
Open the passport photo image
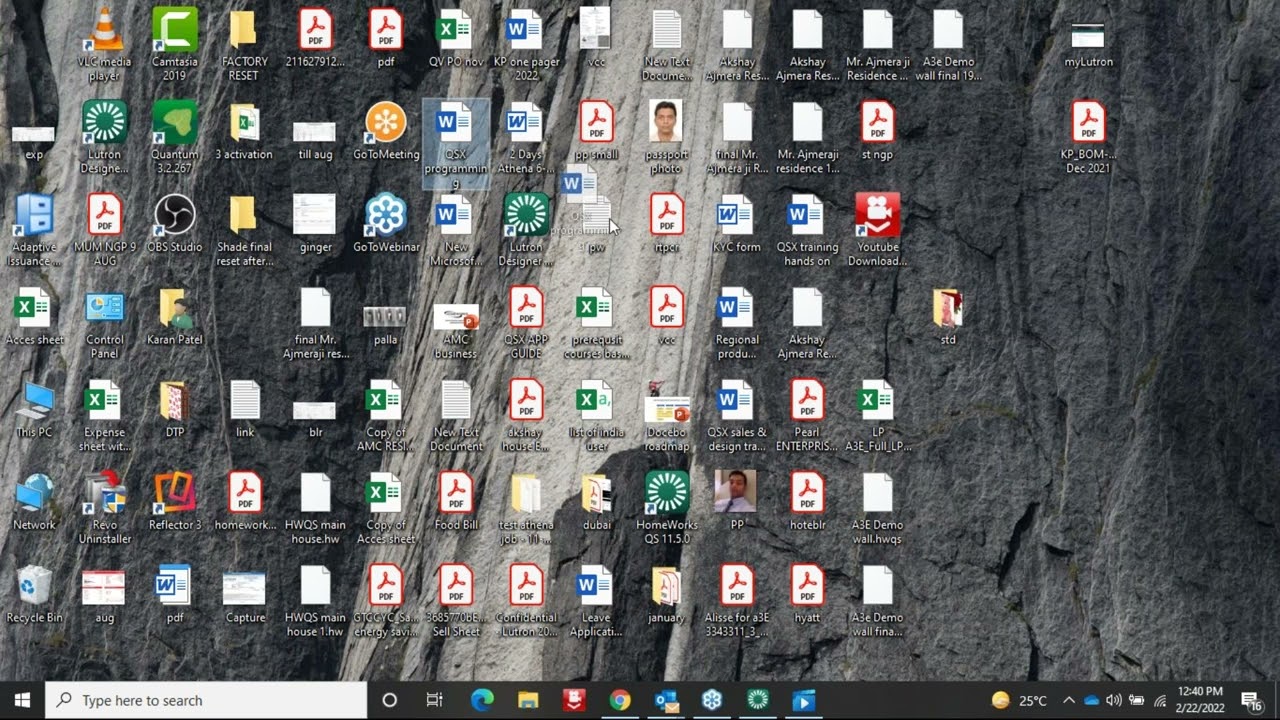(x=666, y=137)
